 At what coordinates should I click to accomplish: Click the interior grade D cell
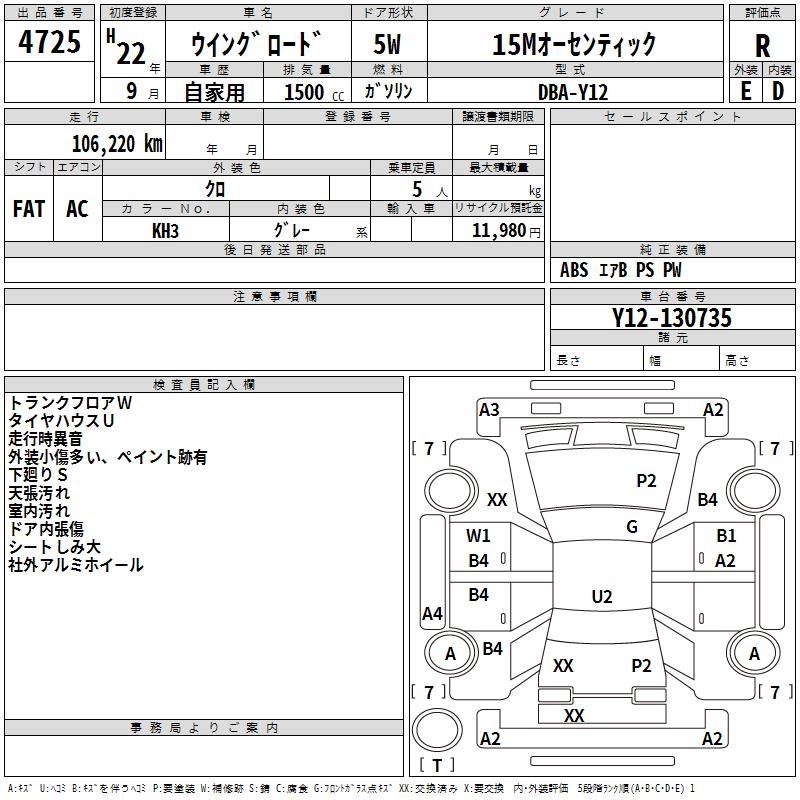tap(778, 89)
